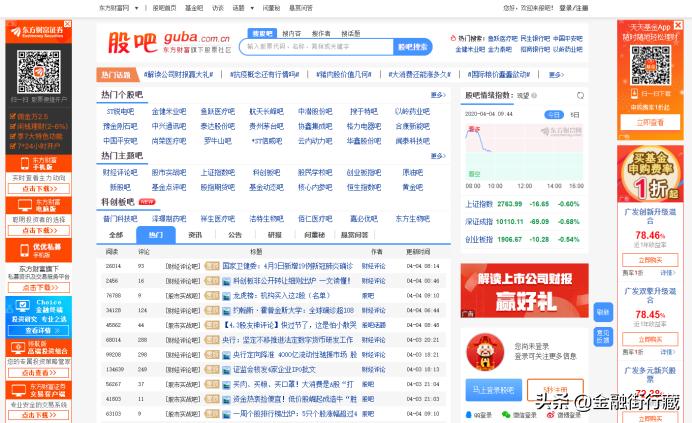
Task: Switch to the 问董秘 posts tab
Action: [314, 235]
